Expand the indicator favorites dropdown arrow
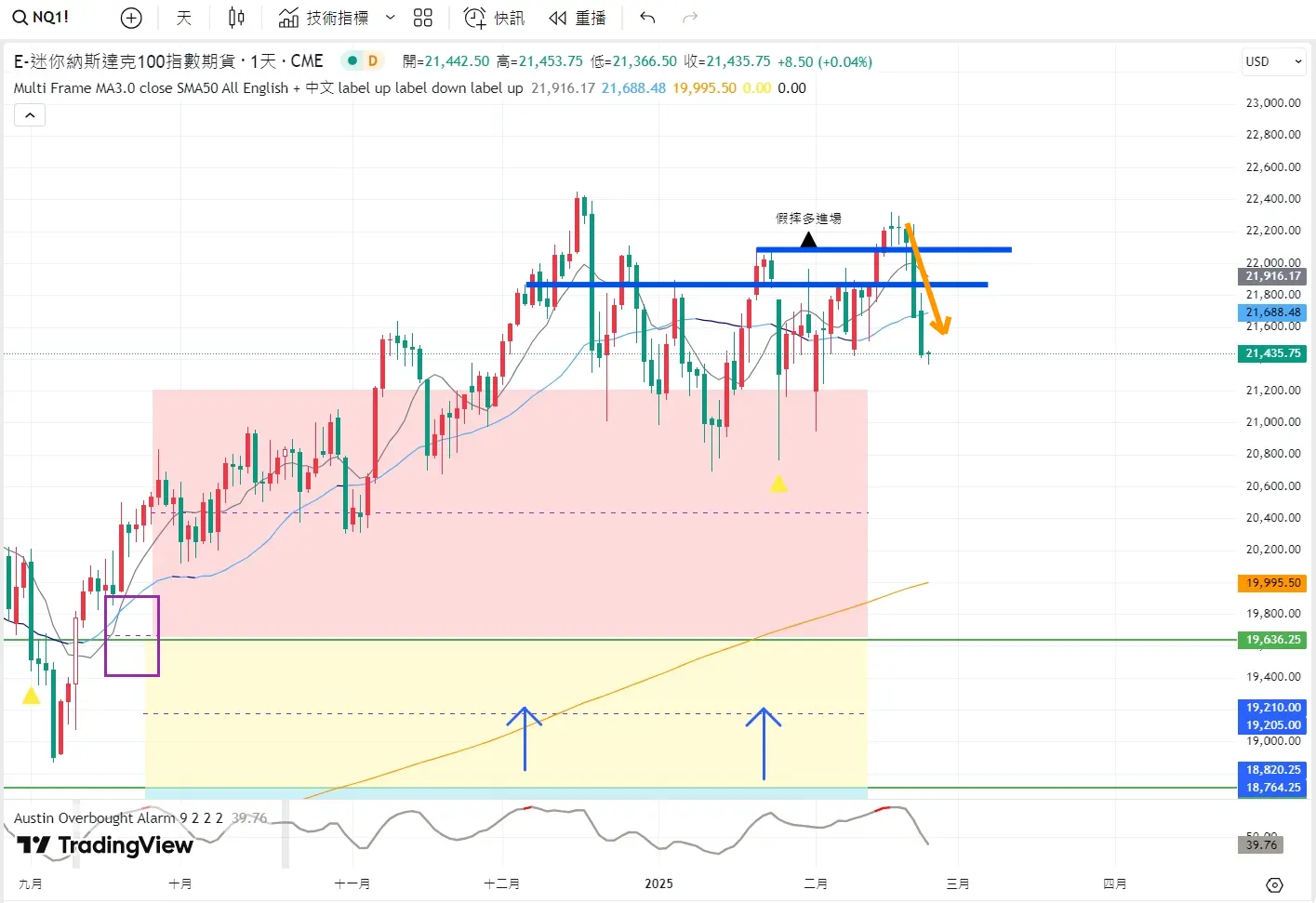The height and width of the screenshot is (903, 1316). (391, 18)
